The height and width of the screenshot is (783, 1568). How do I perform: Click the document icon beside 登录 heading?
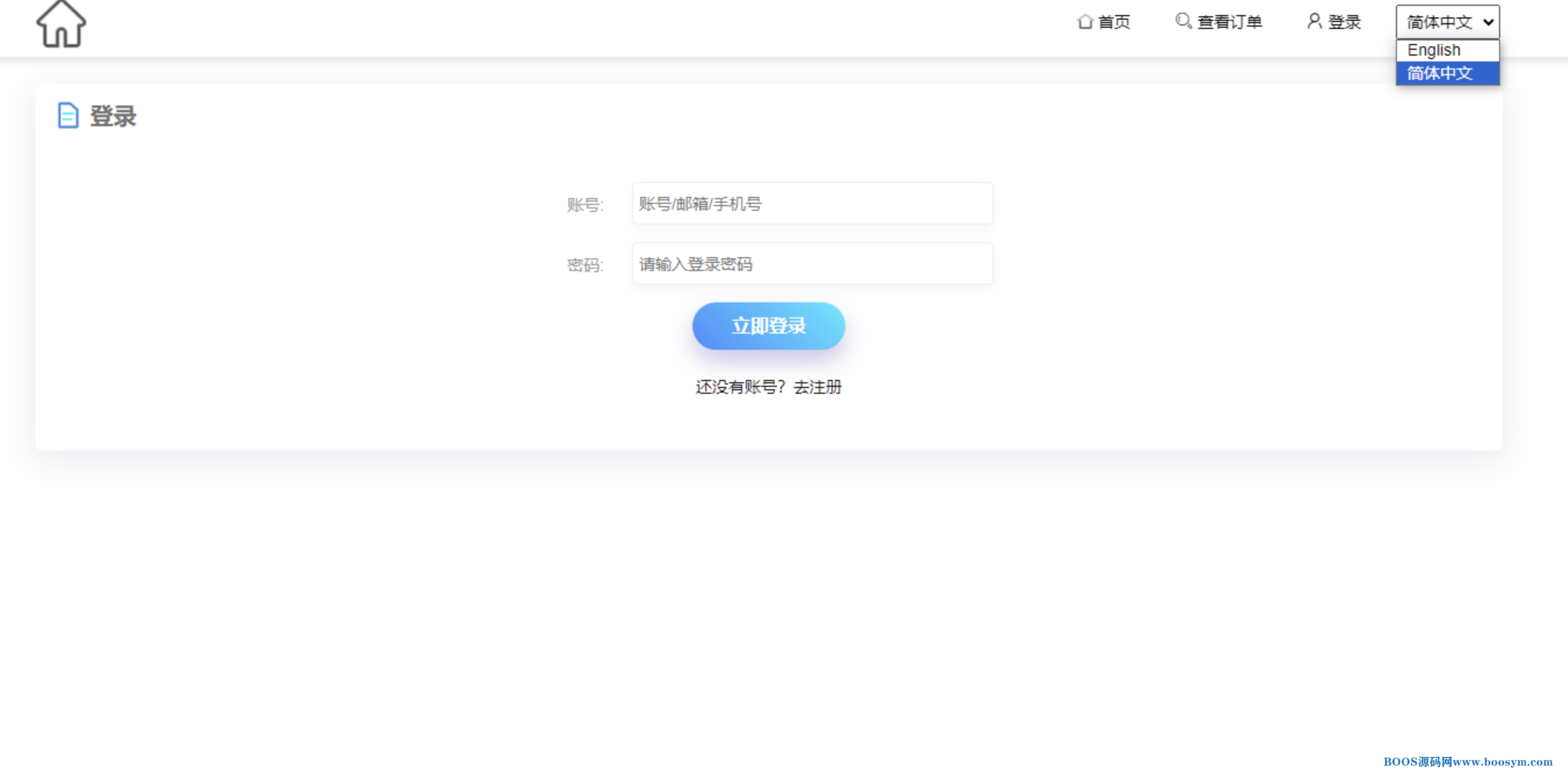coord(67,116)
